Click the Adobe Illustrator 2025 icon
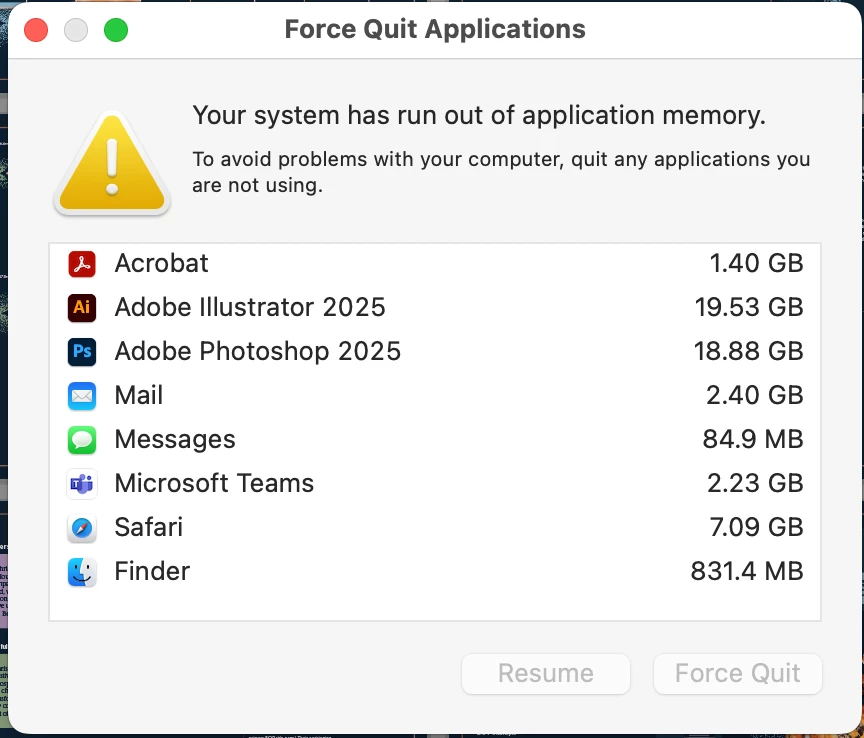864x738 pixels. point(82,308)
